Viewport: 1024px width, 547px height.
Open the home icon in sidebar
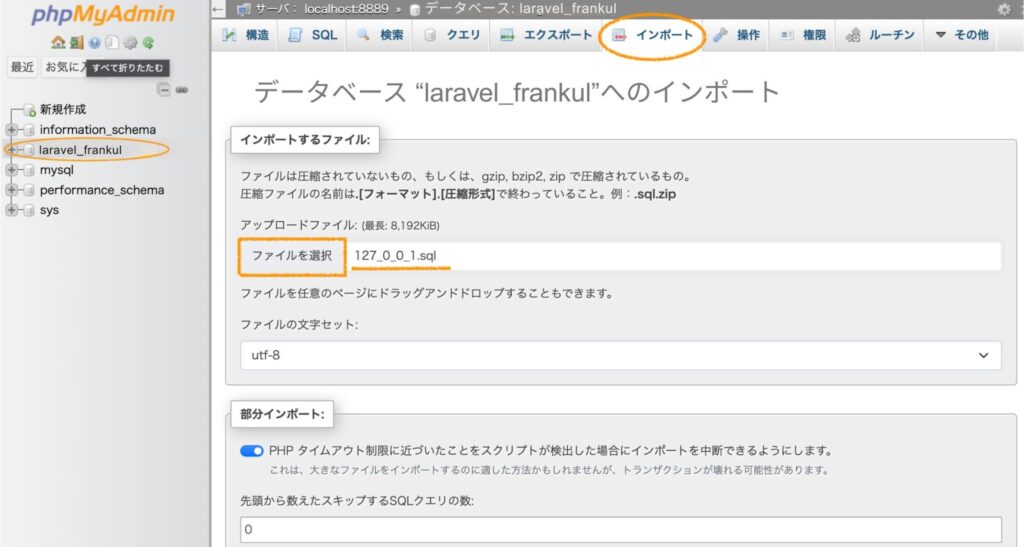[58, 42]
